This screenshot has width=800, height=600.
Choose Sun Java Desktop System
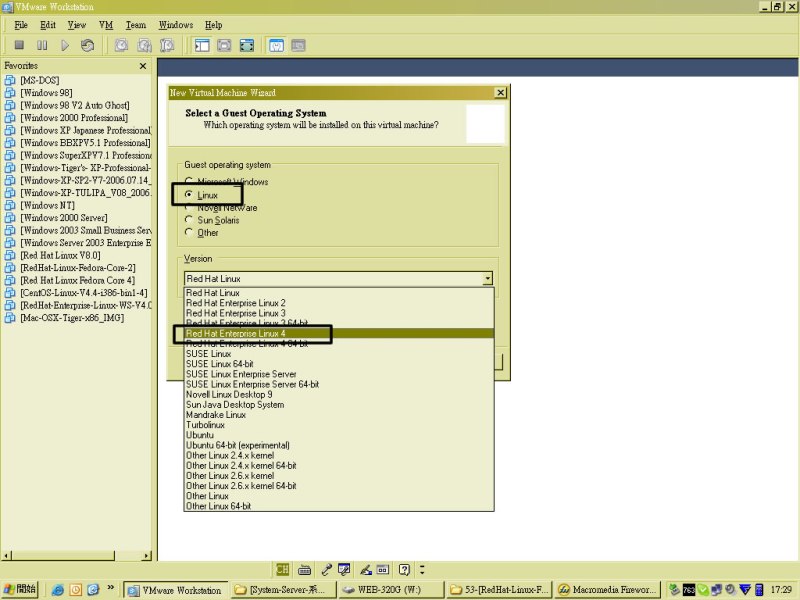[x=339, y=405]
